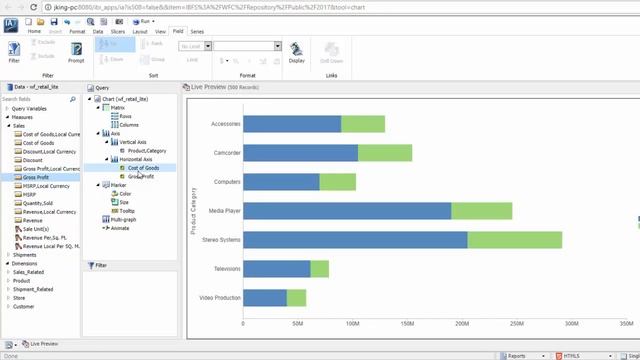Select Cost of Goods in Horizontal Axis
The width and height of the screenshot is (640, 360).
143,168
